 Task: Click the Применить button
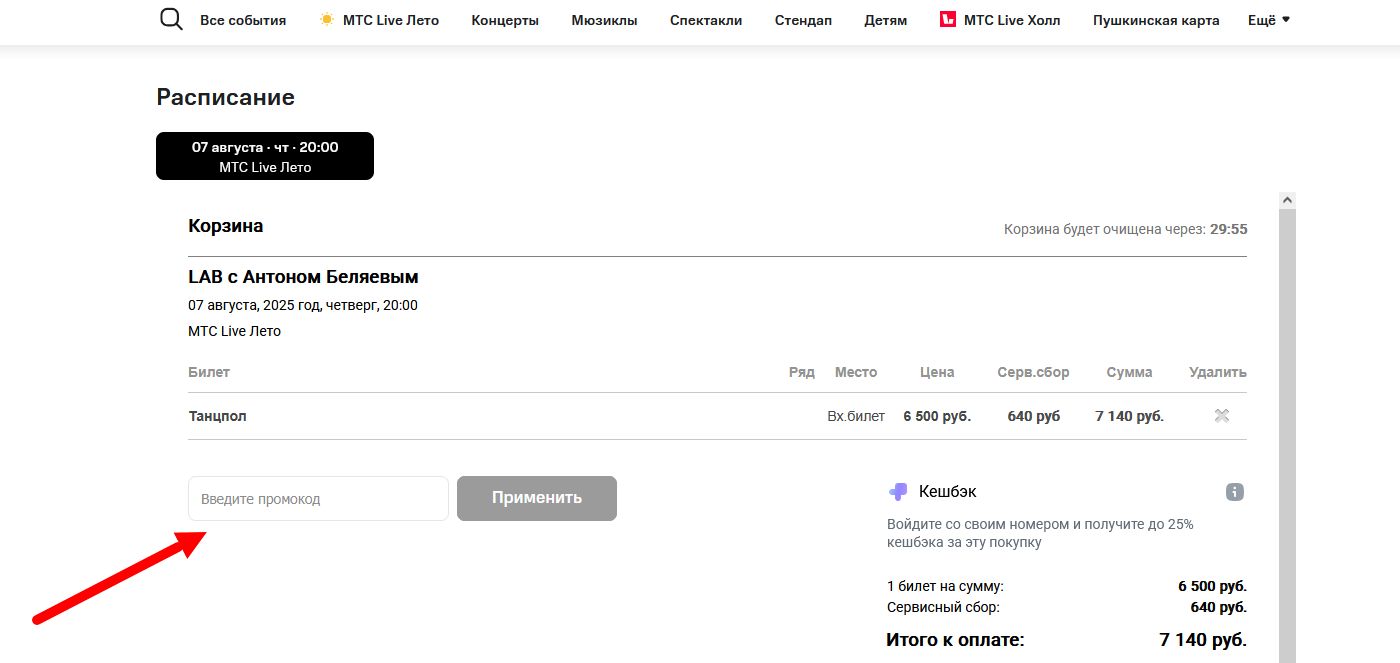pos(536,498)
